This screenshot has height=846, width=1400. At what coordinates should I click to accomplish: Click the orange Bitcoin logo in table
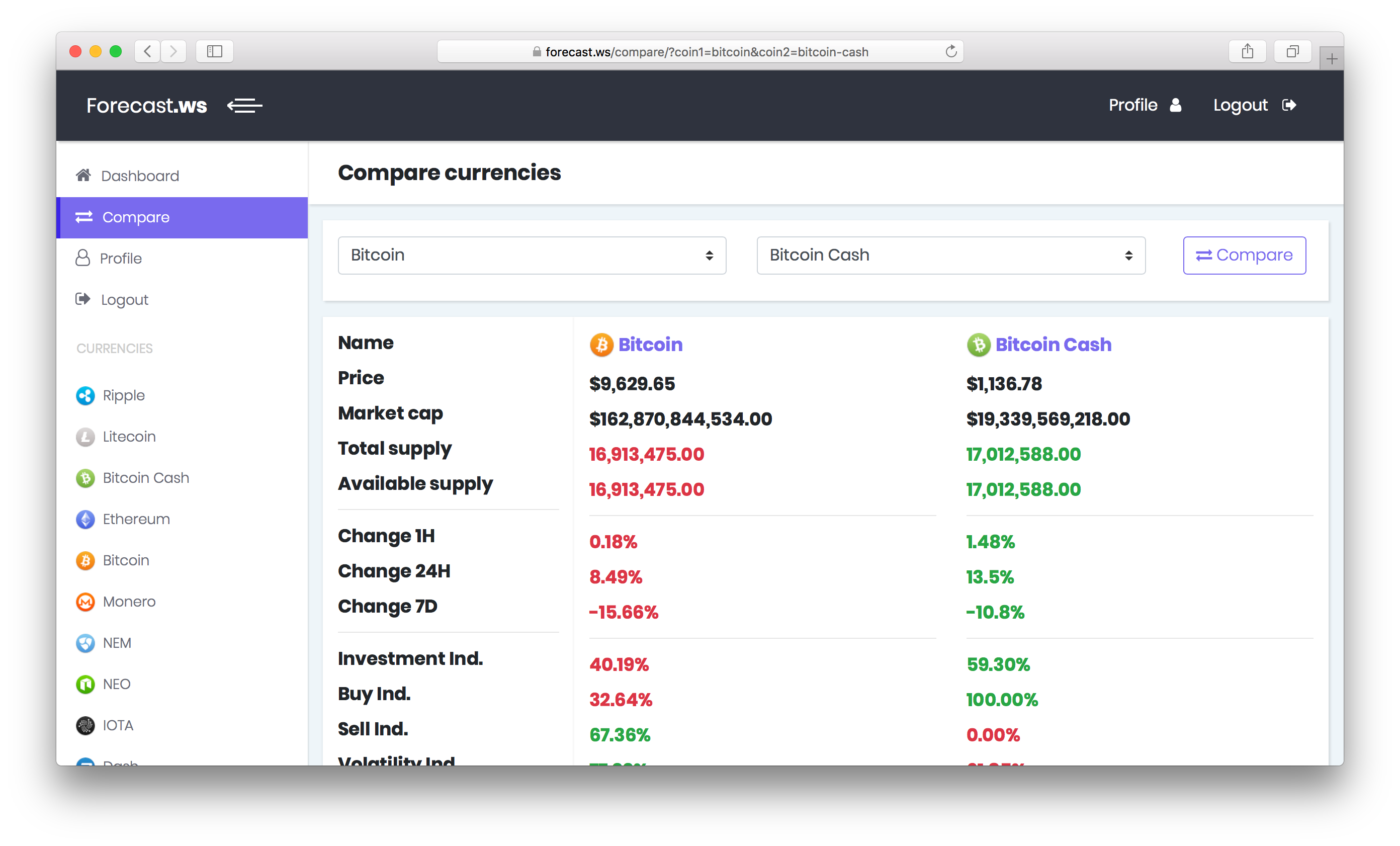pyautogui.click(x=601, y=345)
